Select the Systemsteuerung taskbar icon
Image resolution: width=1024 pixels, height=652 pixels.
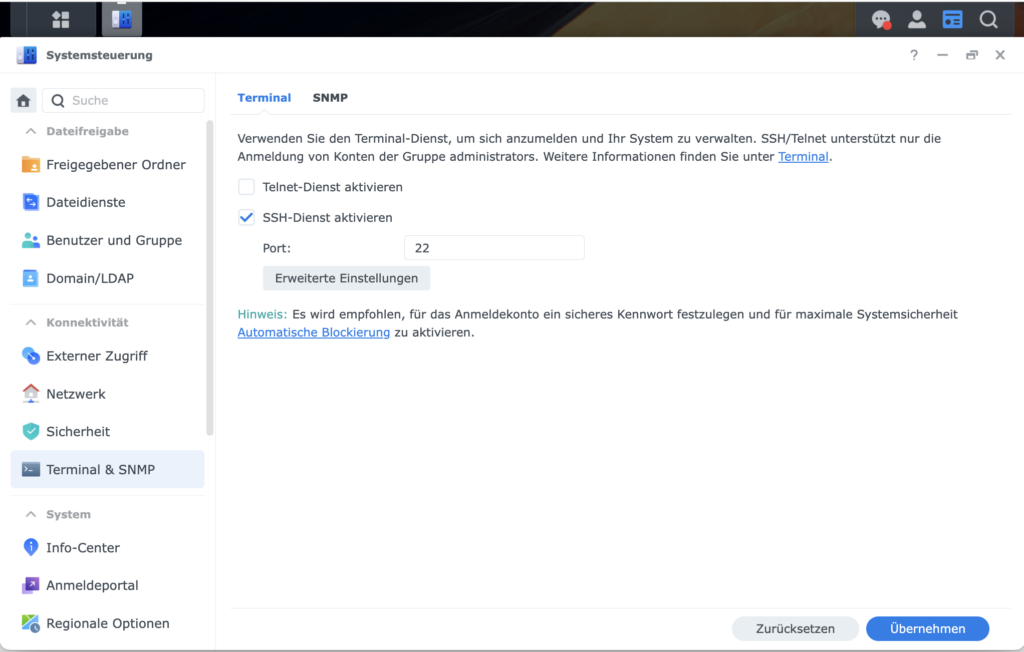point(122,20)
